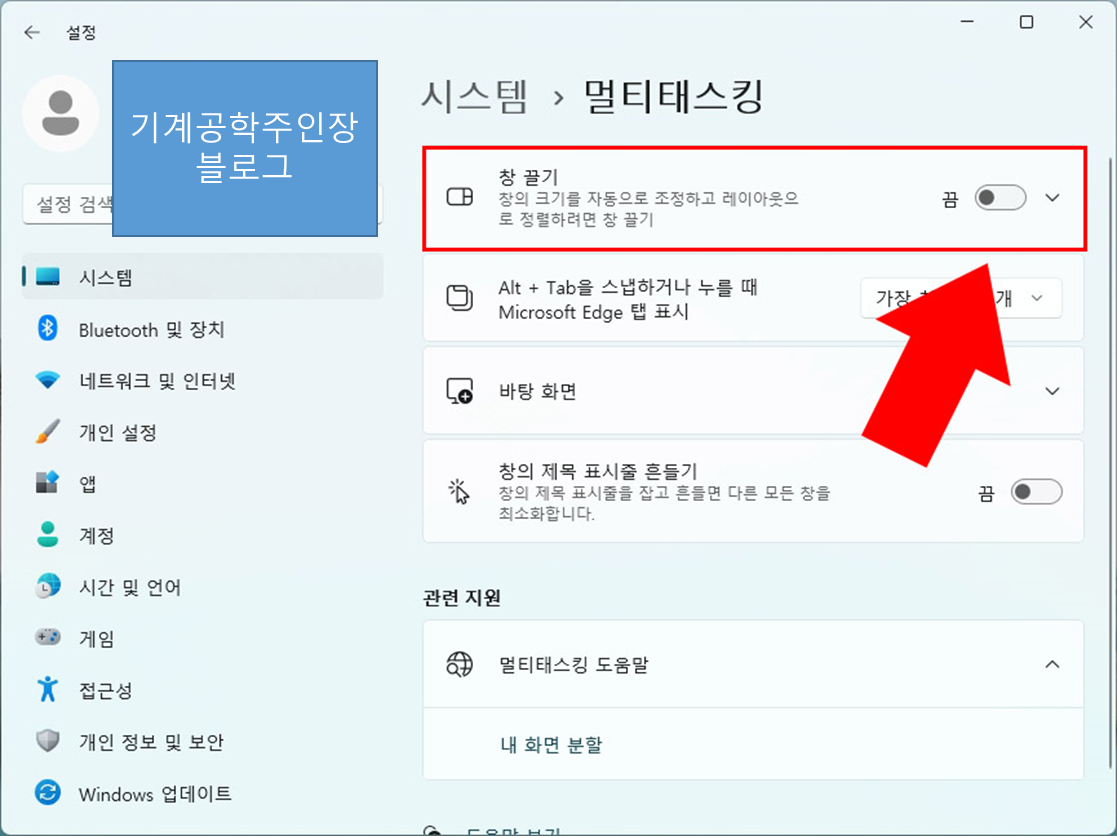The image size is (1117, 836).
Task: Open 네트워크 및 인터넷 settings
Action: point(203,380)
